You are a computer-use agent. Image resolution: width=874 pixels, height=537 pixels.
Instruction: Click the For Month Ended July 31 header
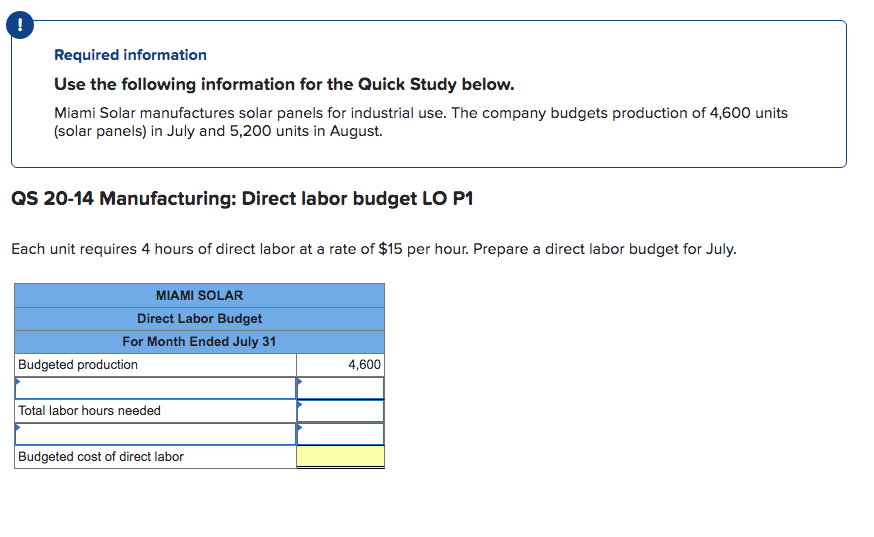pyautogui.click(x=200, y=342)
